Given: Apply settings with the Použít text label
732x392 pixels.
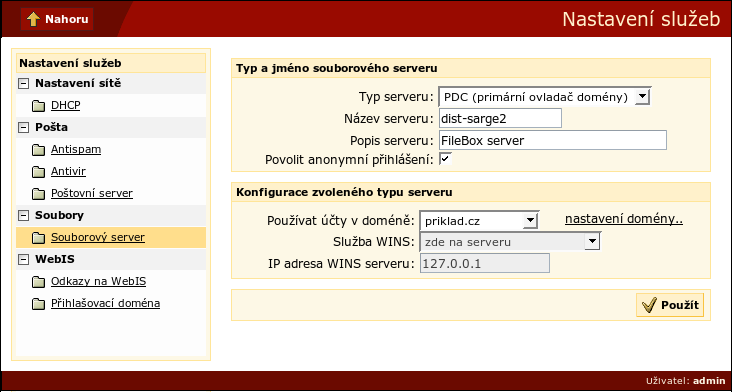Looking at the screenshot, I should click(680, 305).
